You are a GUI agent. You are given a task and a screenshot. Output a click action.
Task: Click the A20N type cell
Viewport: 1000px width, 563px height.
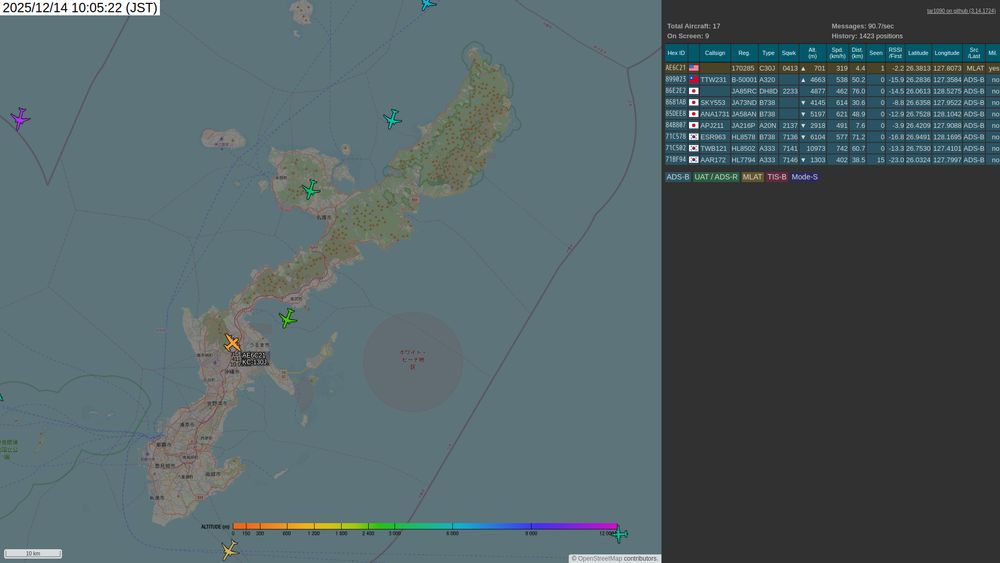[768, 126]
